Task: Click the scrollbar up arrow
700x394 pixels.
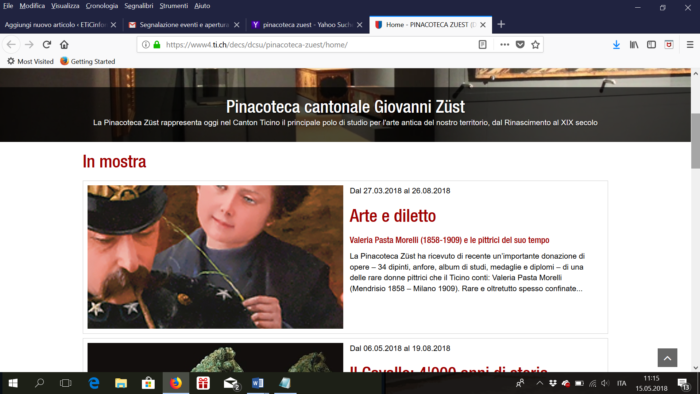Action: click(696, 73)
